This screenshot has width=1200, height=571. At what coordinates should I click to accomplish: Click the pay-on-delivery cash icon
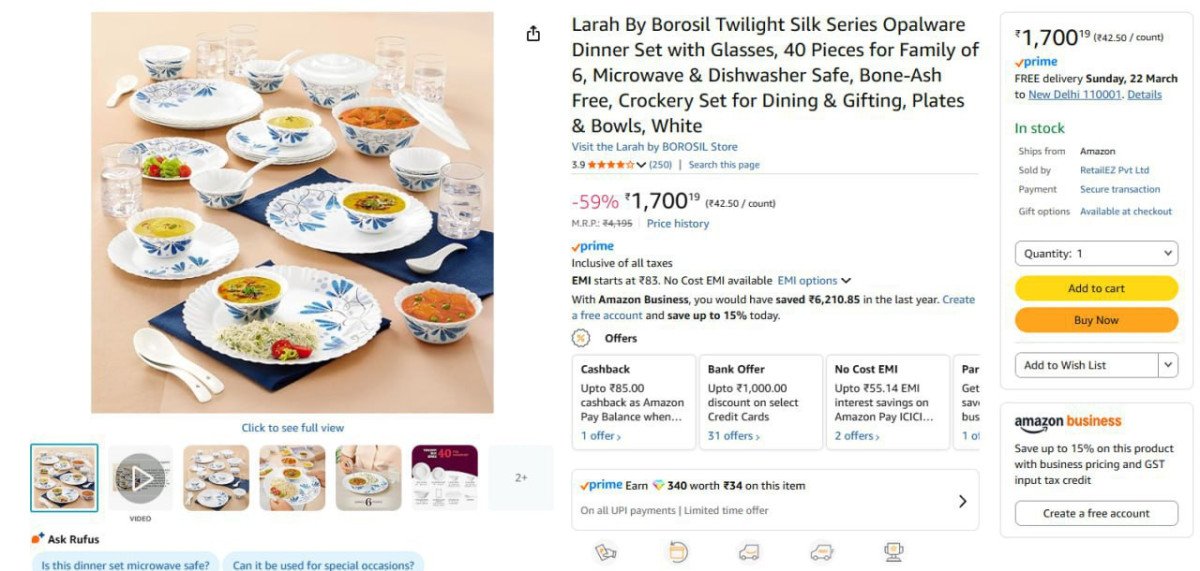pos(605,552)
